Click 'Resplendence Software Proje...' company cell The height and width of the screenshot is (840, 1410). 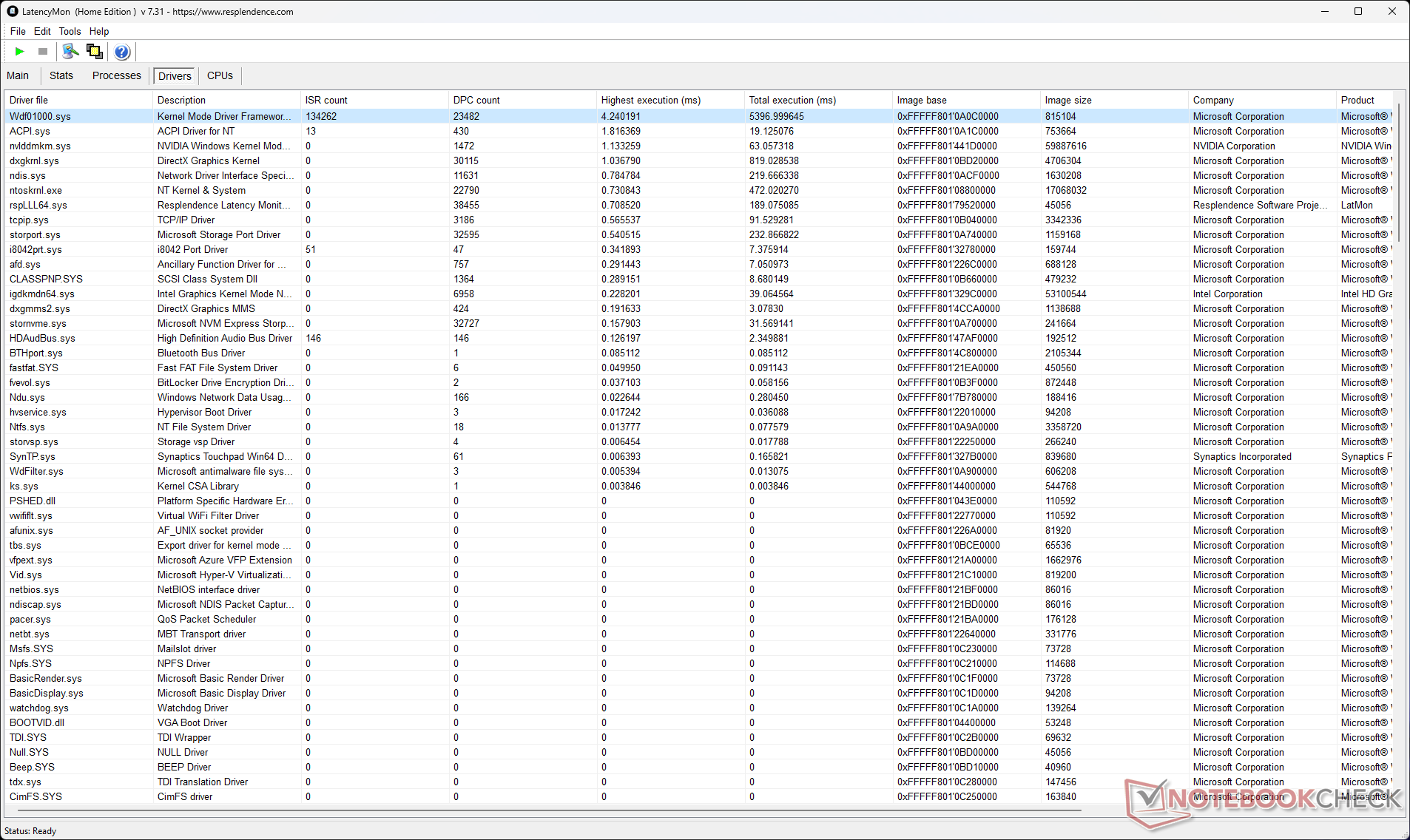point(1261,205)
